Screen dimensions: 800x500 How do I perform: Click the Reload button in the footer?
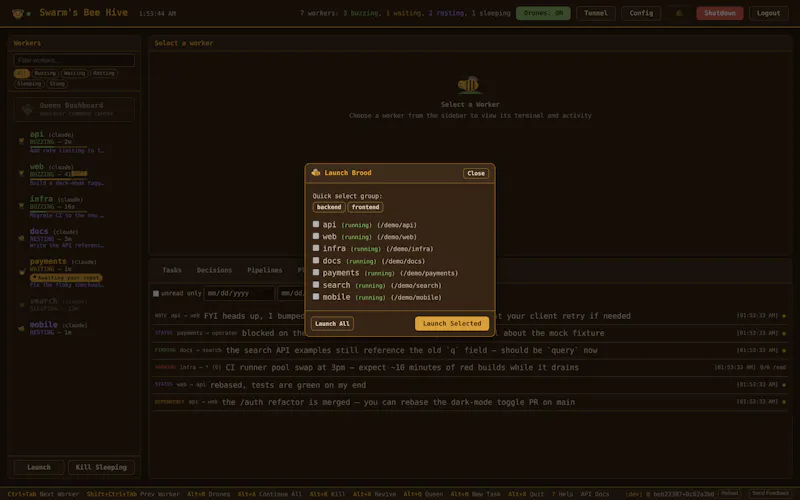(x=729, y=493)
